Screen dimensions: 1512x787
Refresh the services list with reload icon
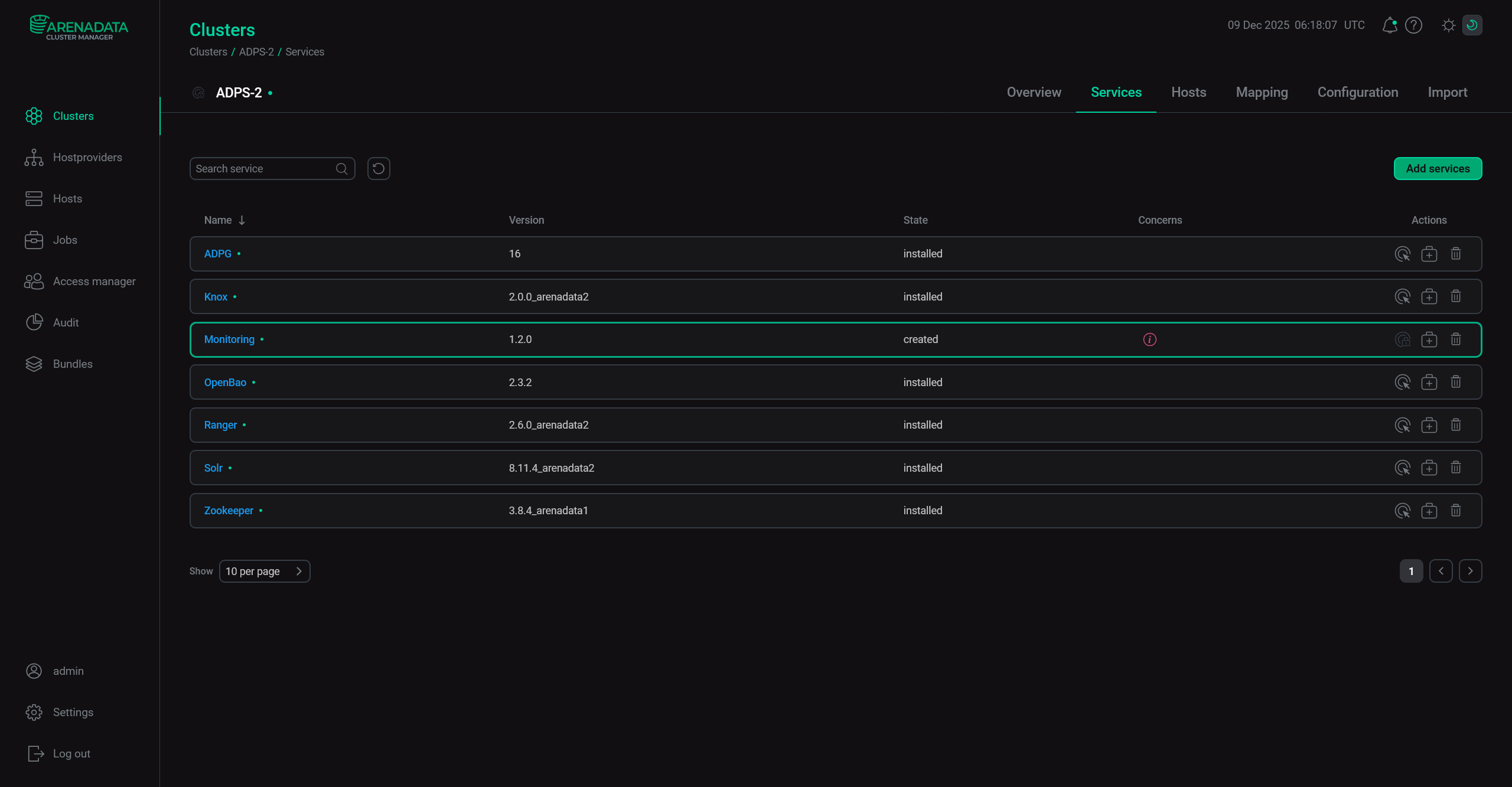tap(379, 168)
